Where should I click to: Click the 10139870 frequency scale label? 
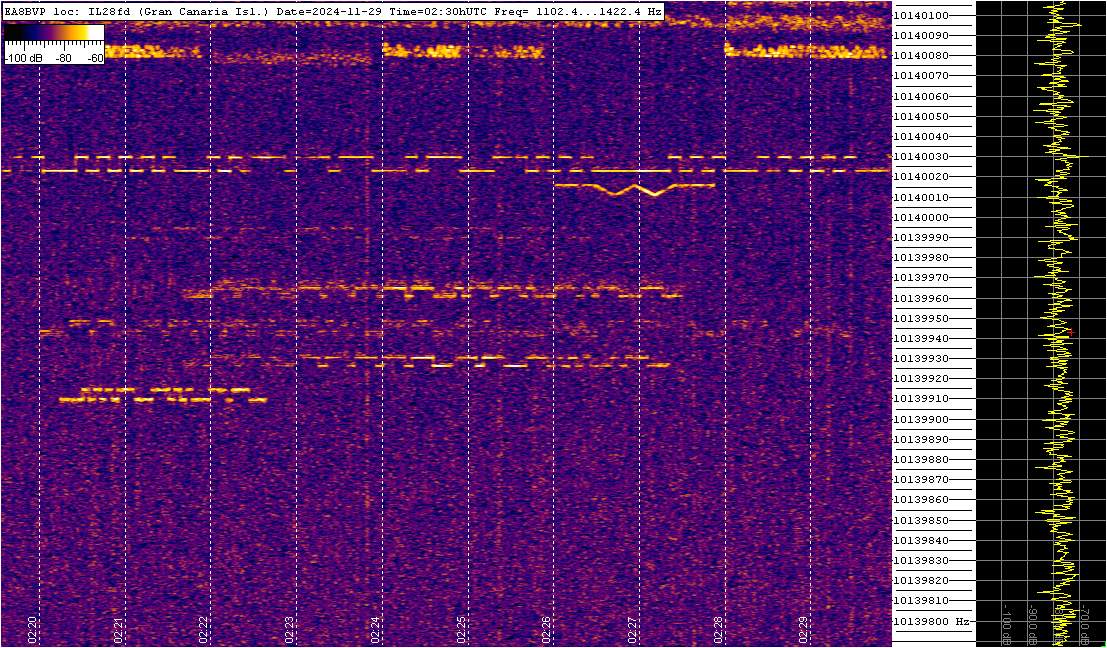[x=921, y=480]
